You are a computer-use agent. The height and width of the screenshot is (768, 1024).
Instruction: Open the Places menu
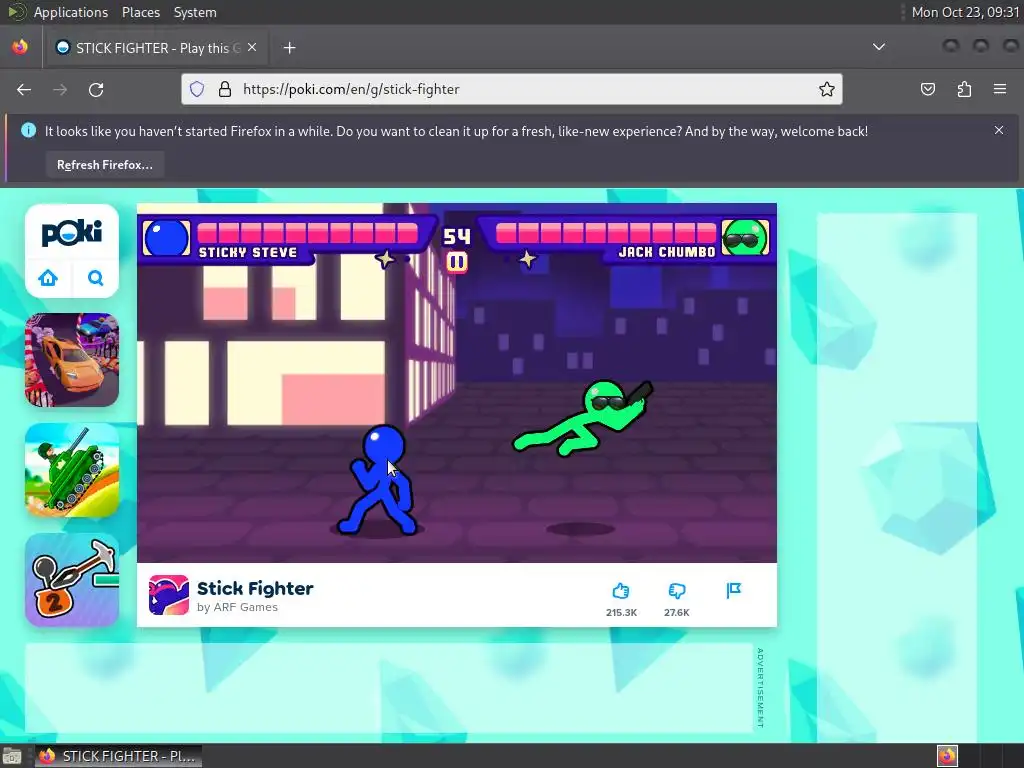click(x=141, y=12)
